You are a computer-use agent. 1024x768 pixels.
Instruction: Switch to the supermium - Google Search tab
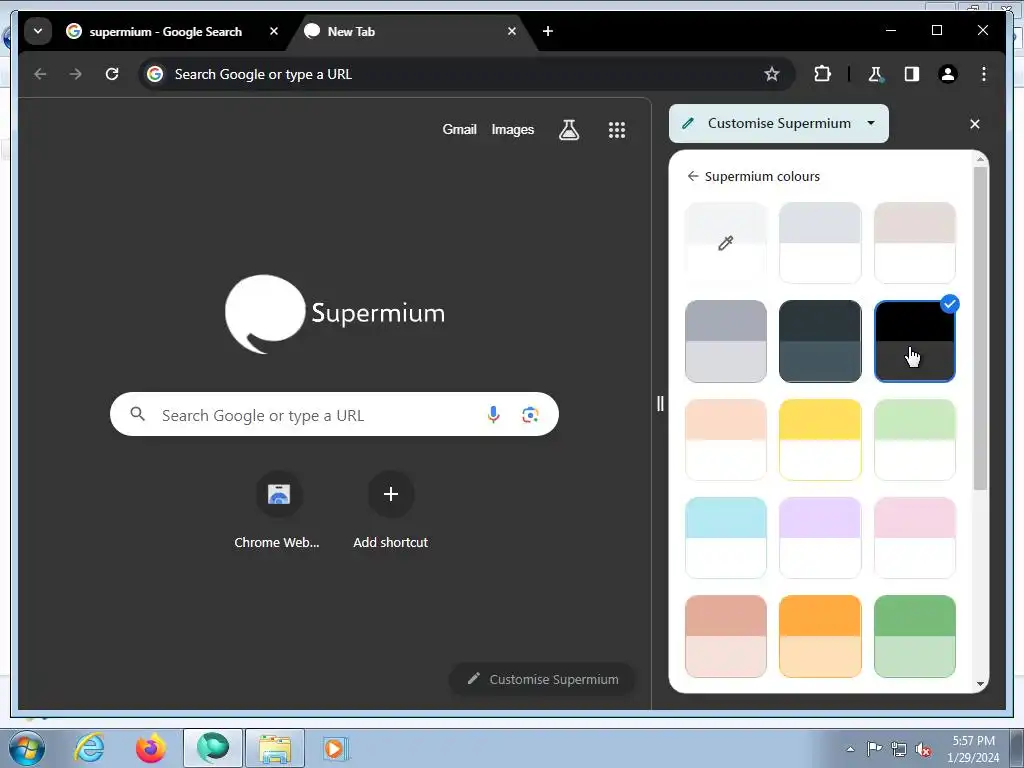tap(164, 31)
